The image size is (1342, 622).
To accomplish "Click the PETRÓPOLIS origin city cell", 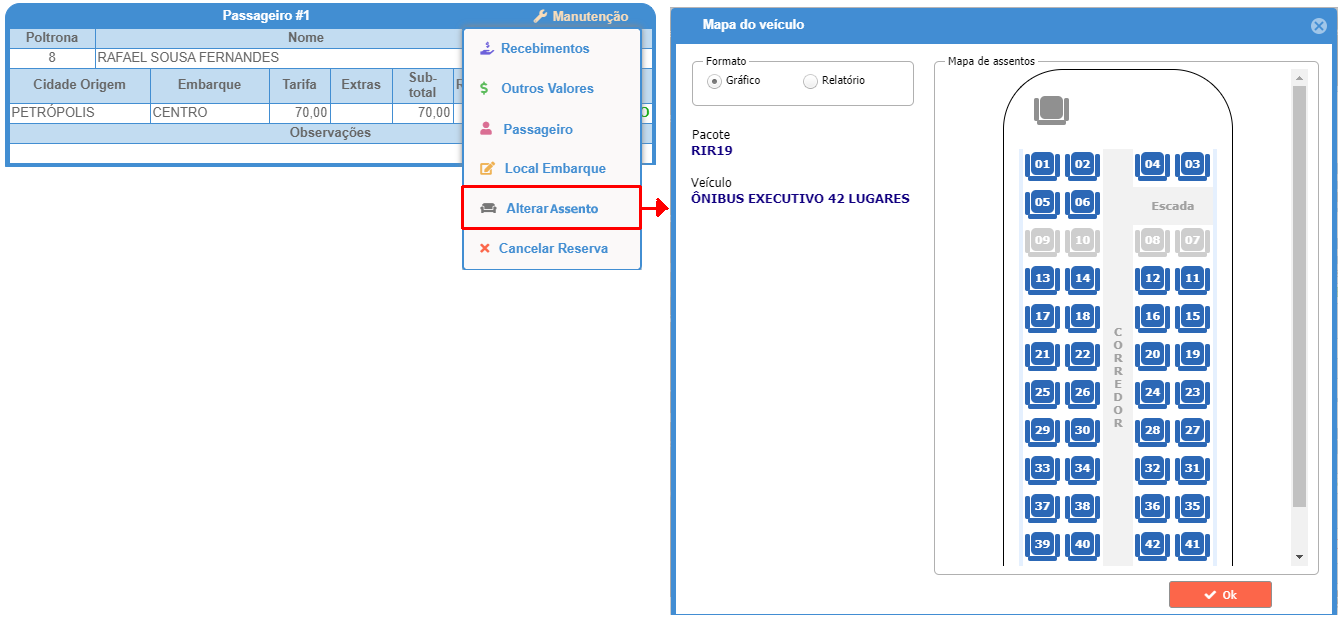I will tap(80, 113).
